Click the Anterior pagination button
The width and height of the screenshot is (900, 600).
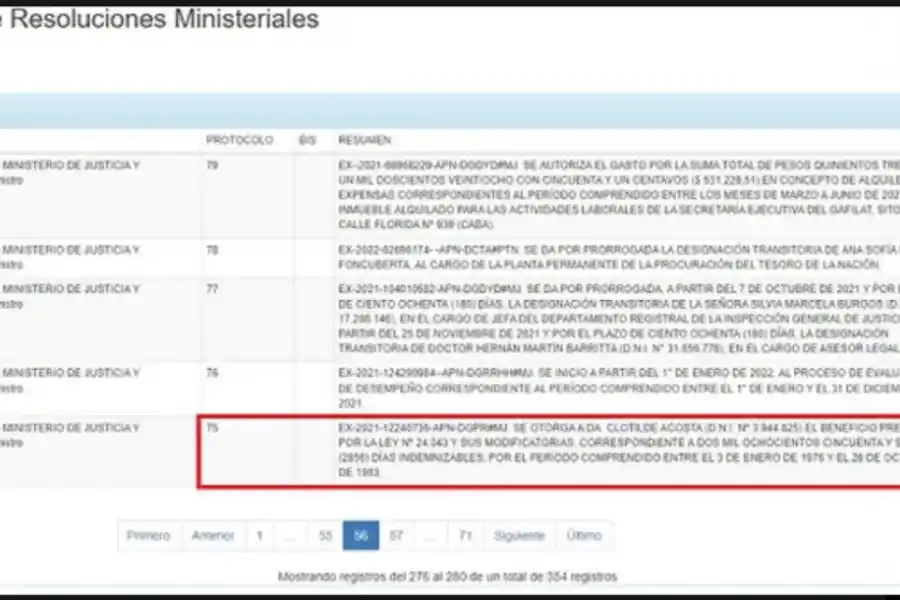tap(212, 535)
